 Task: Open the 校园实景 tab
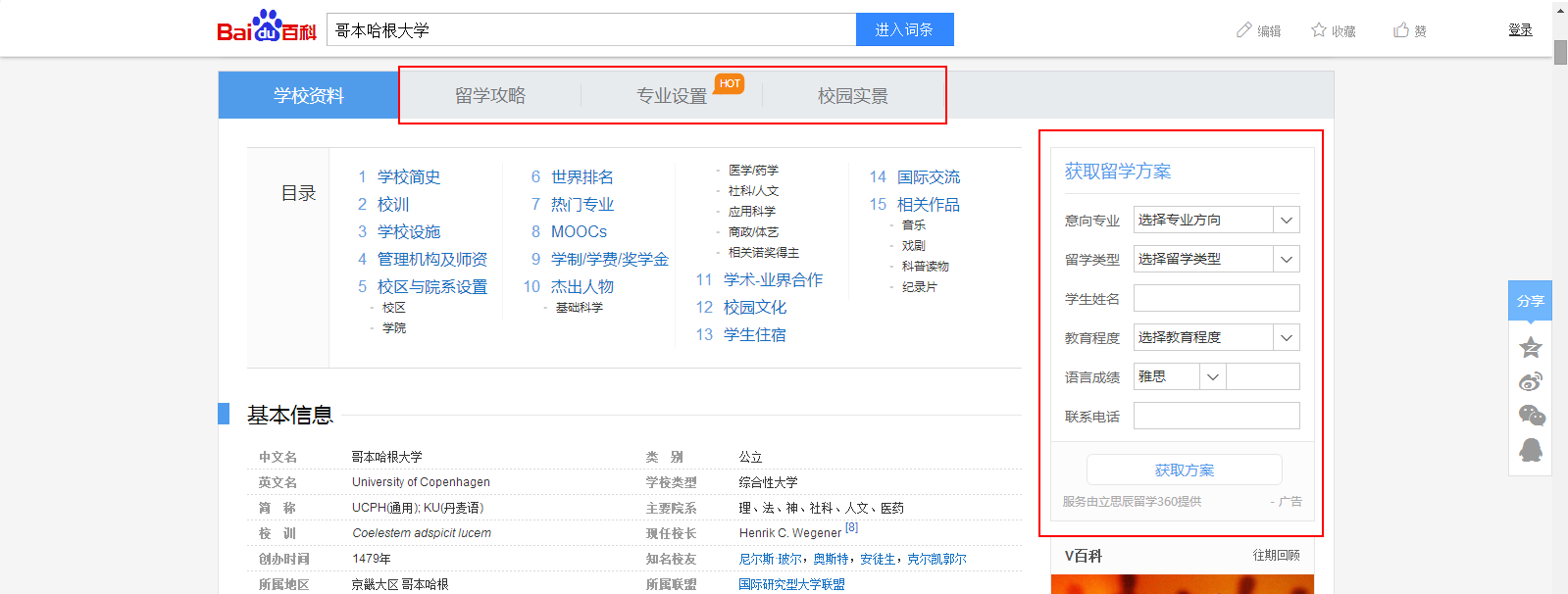tap(853, 95)
